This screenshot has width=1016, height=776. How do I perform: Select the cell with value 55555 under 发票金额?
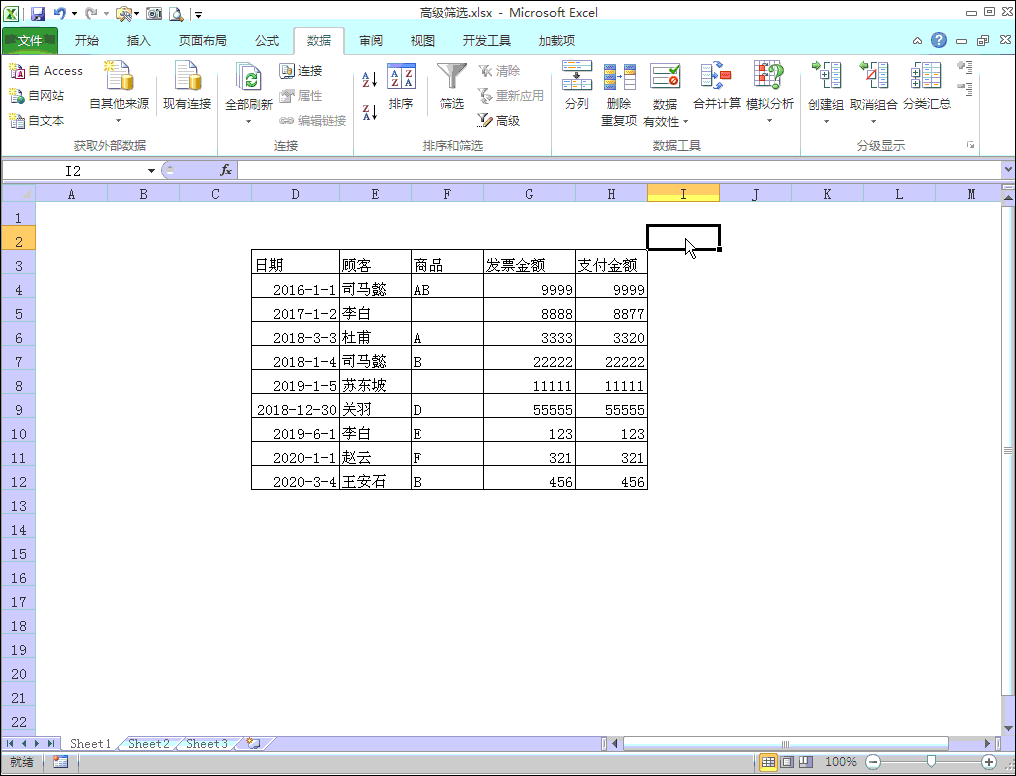(529, 409)
